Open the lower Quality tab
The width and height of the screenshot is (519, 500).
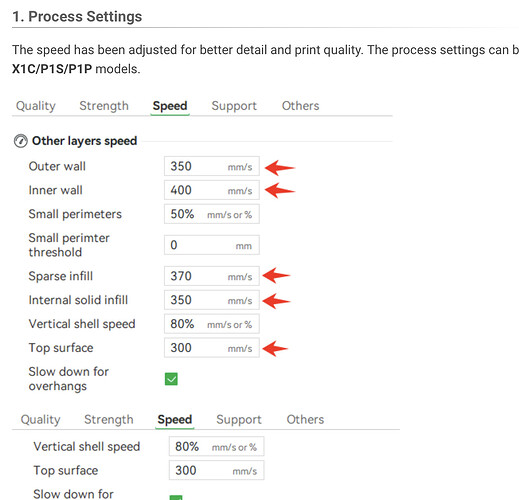coord(40,420)
